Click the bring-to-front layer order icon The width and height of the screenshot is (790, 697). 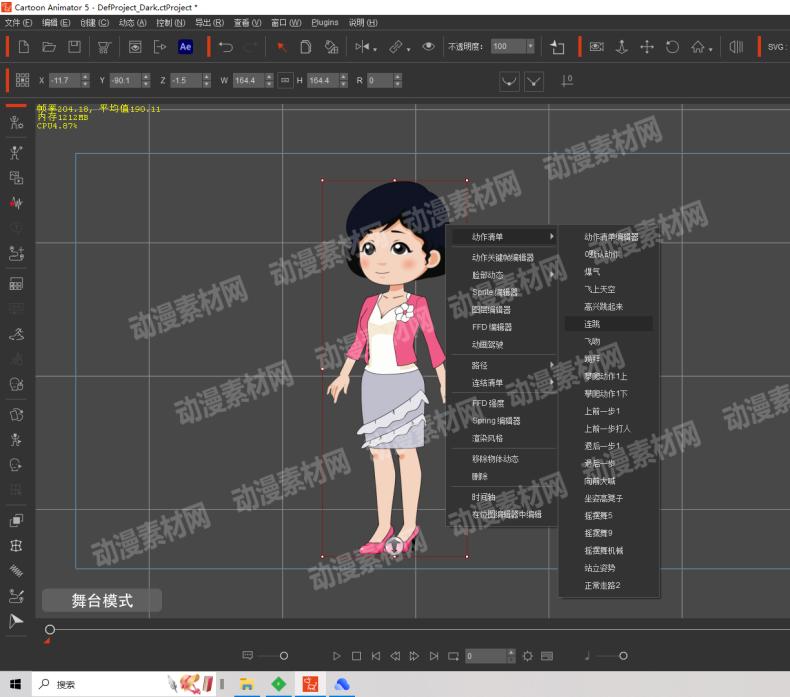tap(557, 47)
